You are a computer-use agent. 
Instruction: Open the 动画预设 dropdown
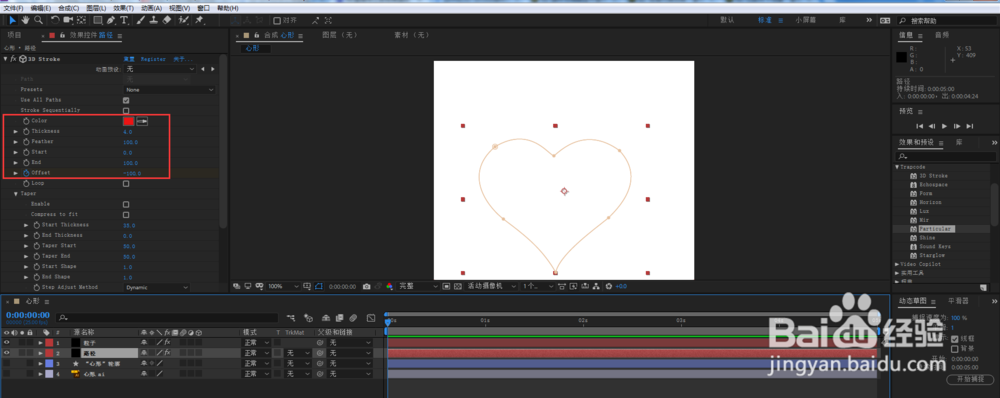point(161,69)
